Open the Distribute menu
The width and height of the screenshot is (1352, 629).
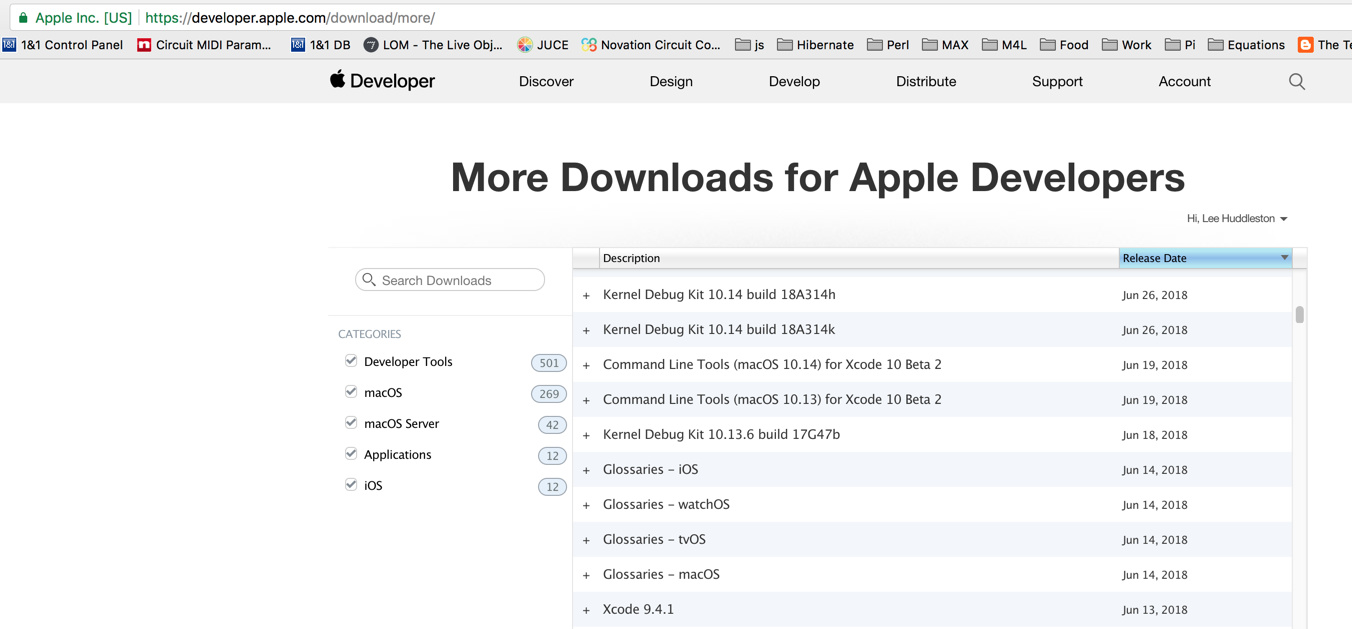(926, 82)
